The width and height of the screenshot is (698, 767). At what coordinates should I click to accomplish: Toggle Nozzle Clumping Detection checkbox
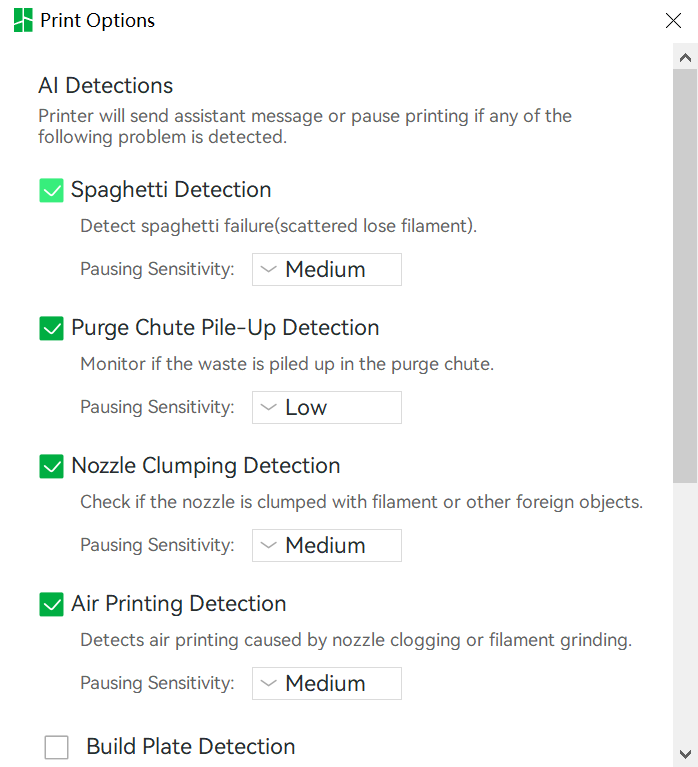pos(51,466)
